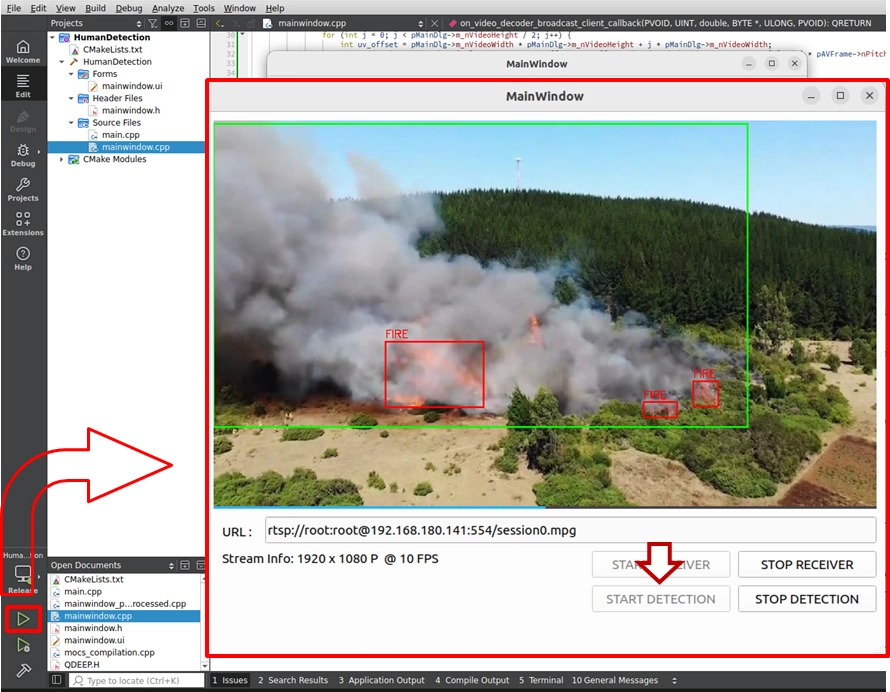Show the 10 General Messages pane
This screenshot has width=890, height=692.
point(615,680)
